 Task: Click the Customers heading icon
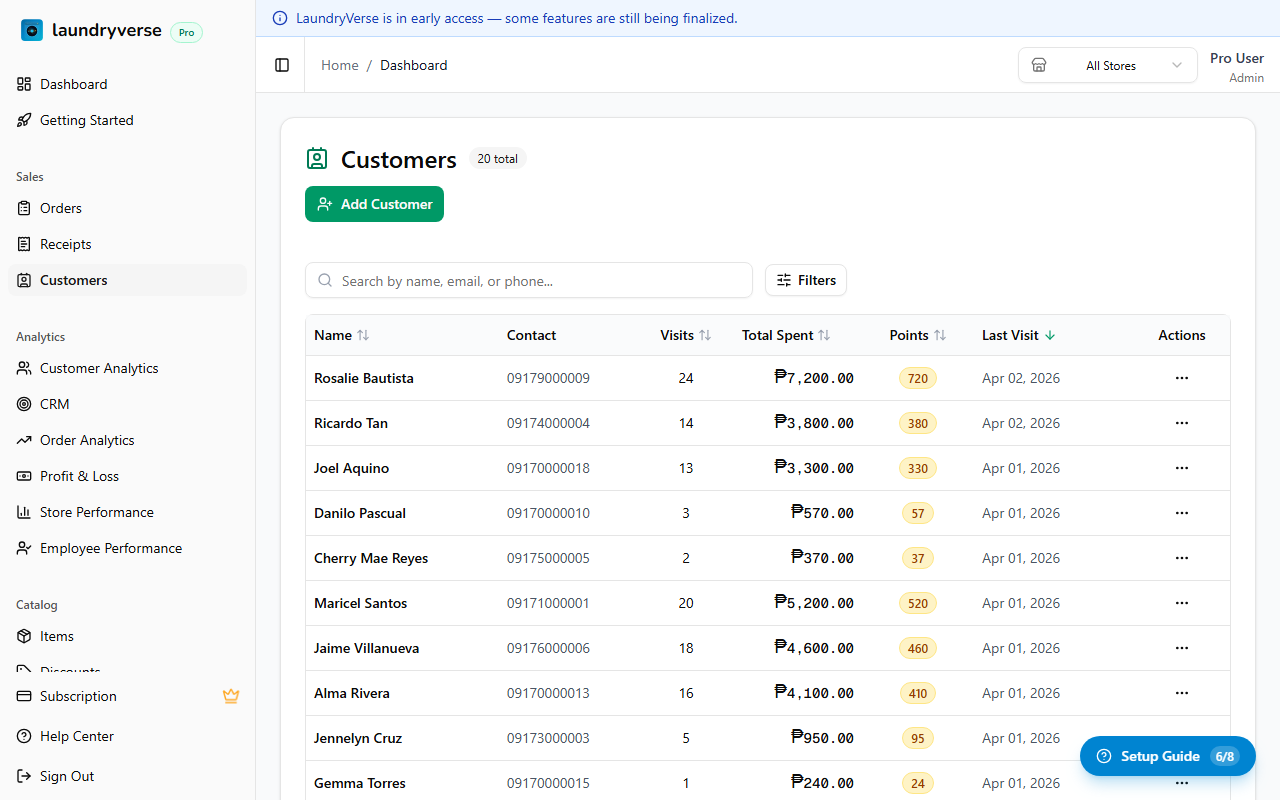[x=317, y=159]
